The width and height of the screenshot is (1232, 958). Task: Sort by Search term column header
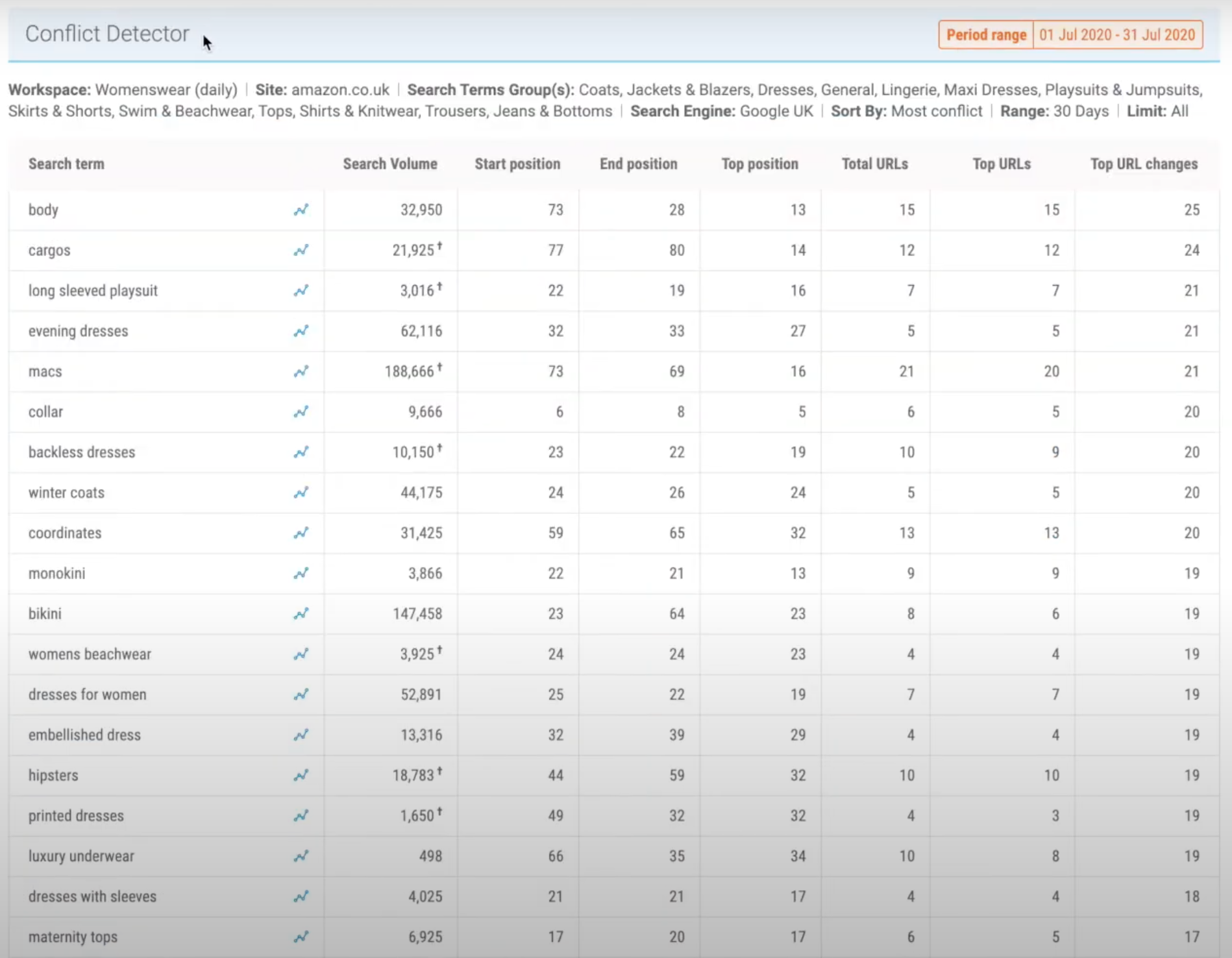tap(66, 164)
